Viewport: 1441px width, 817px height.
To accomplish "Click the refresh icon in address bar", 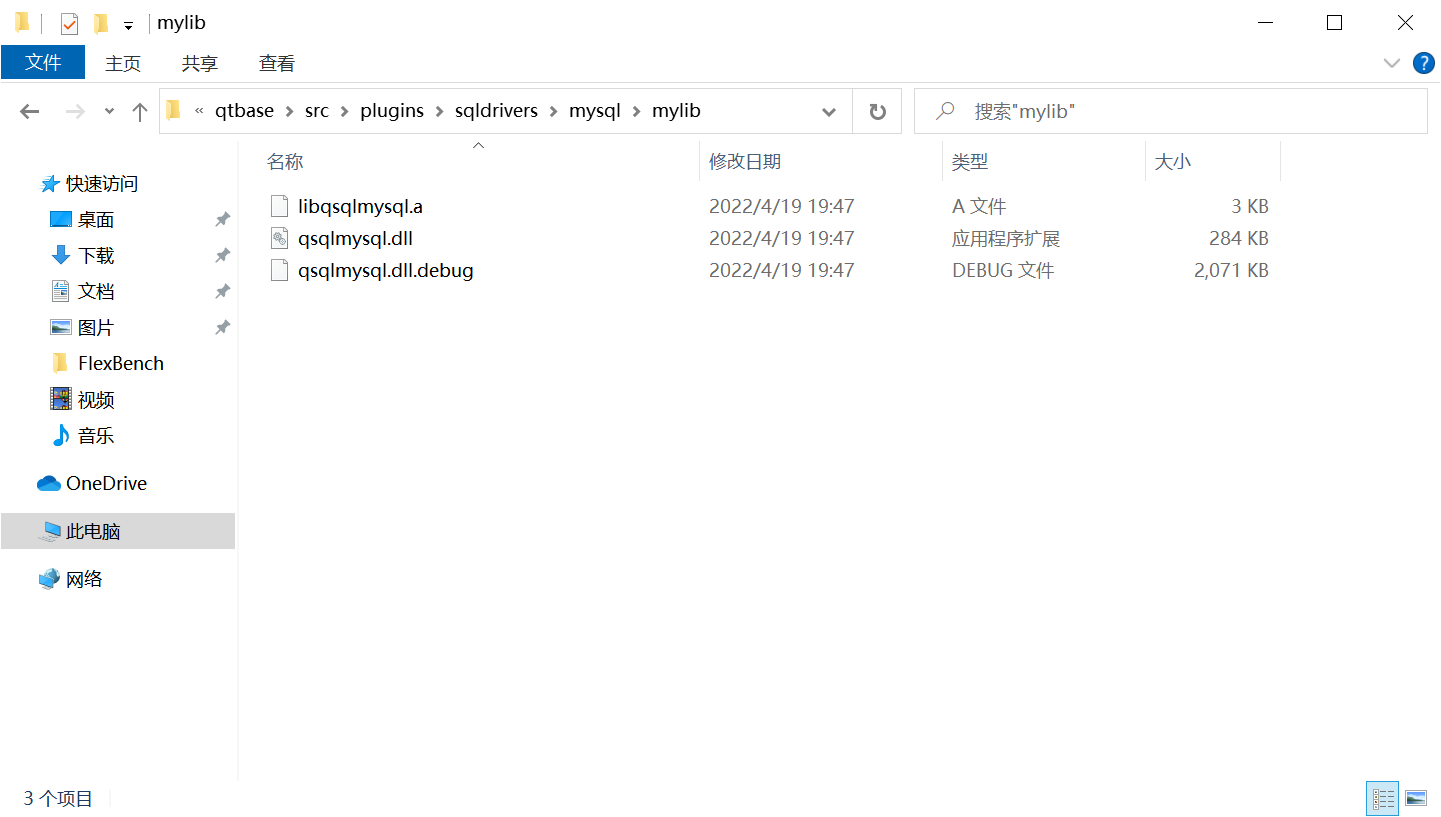I will pyautogui.click(x=877, y=111).
